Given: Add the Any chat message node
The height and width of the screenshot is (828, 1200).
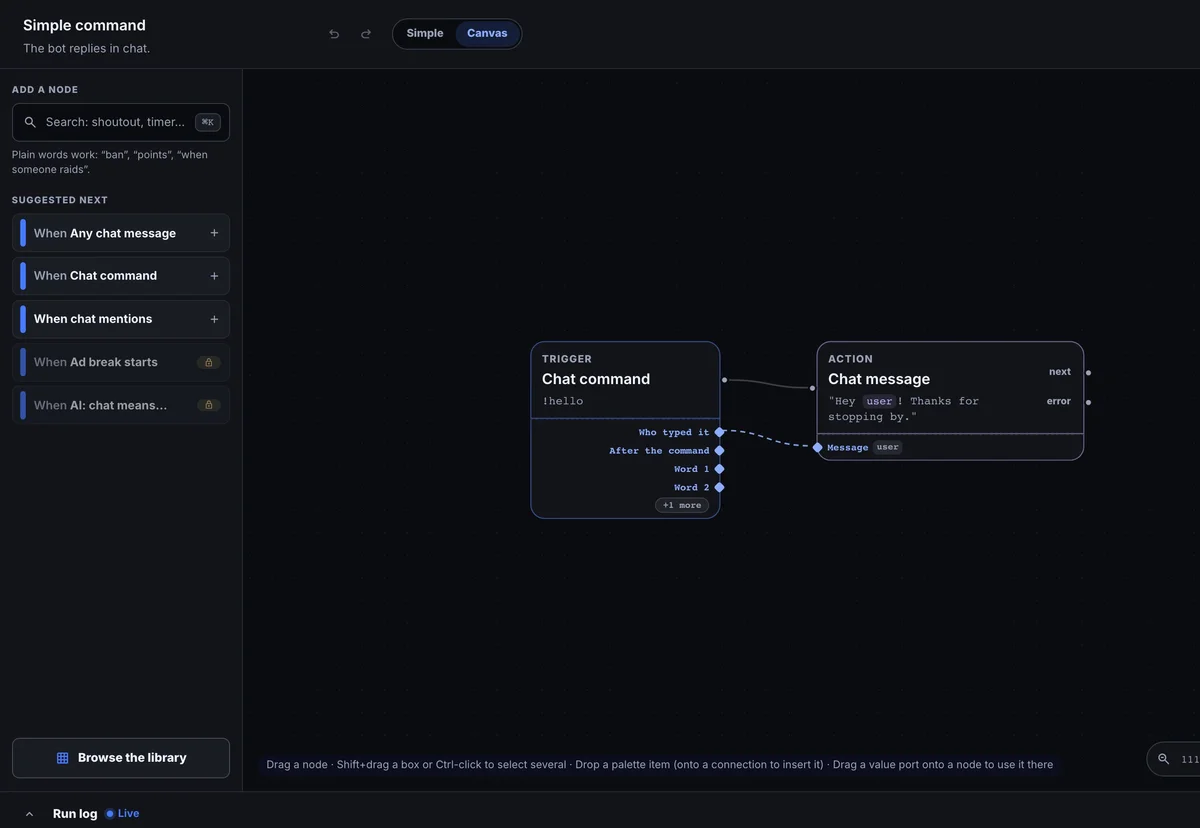Looking at the screenshot, I should pyautogui.click(x=121, y=233).
